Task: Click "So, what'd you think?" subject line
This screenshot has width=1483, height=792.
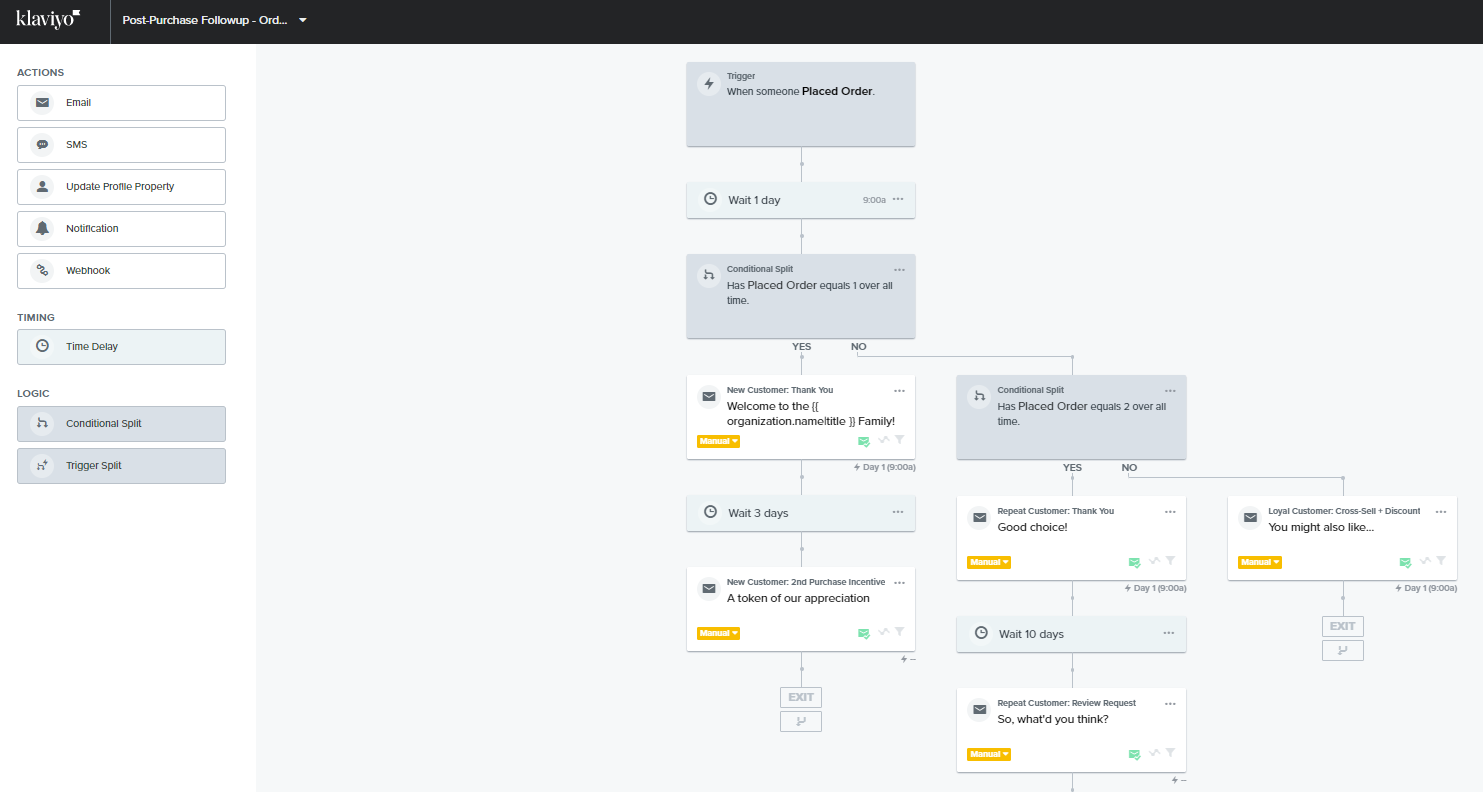Action: 1053,719
